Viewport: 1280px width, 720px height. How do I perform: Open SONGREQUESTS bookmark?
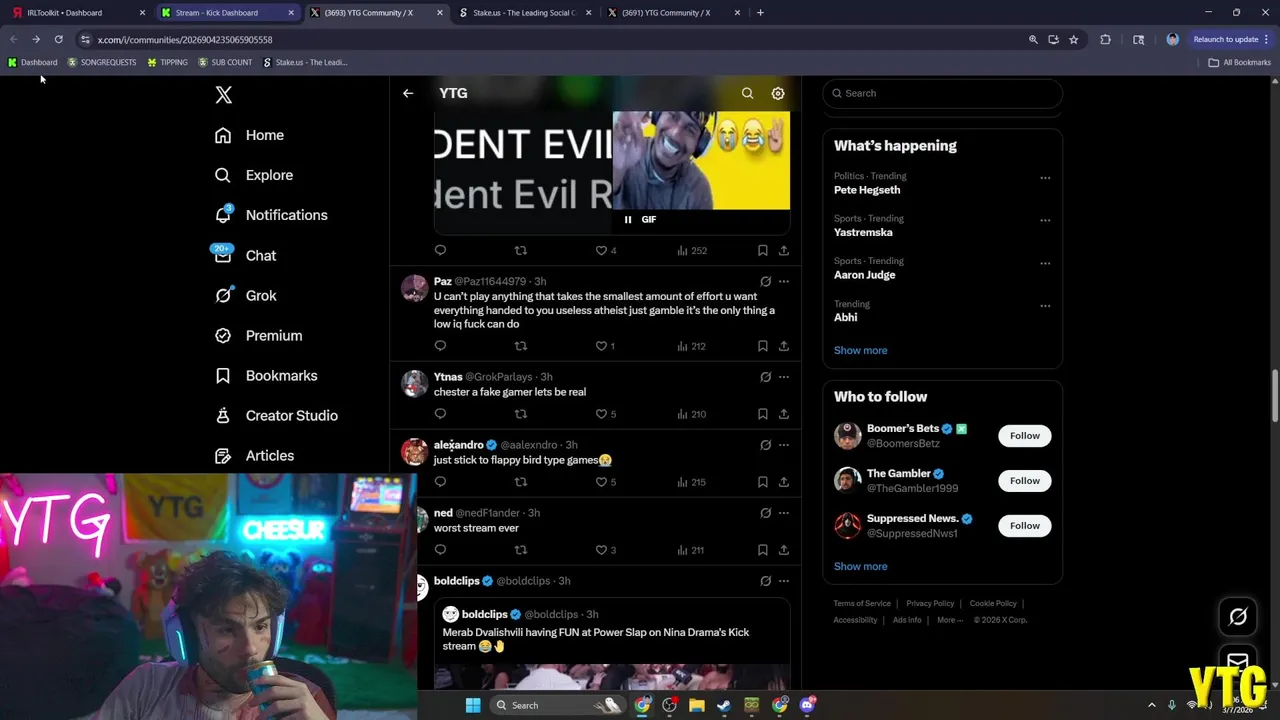(101, 62)
